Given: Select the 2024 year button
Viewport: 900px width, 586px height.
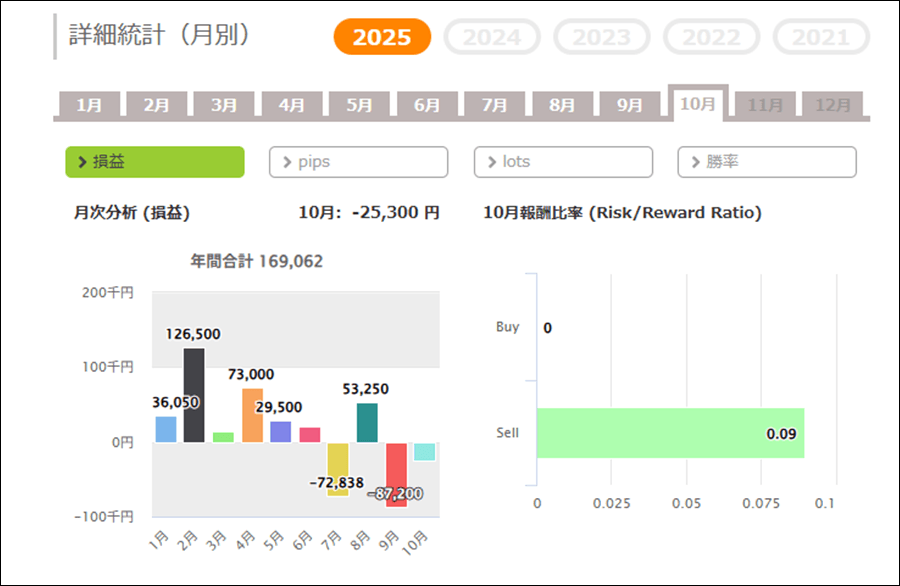Looking at the screenshot, I should pos(492,37).
